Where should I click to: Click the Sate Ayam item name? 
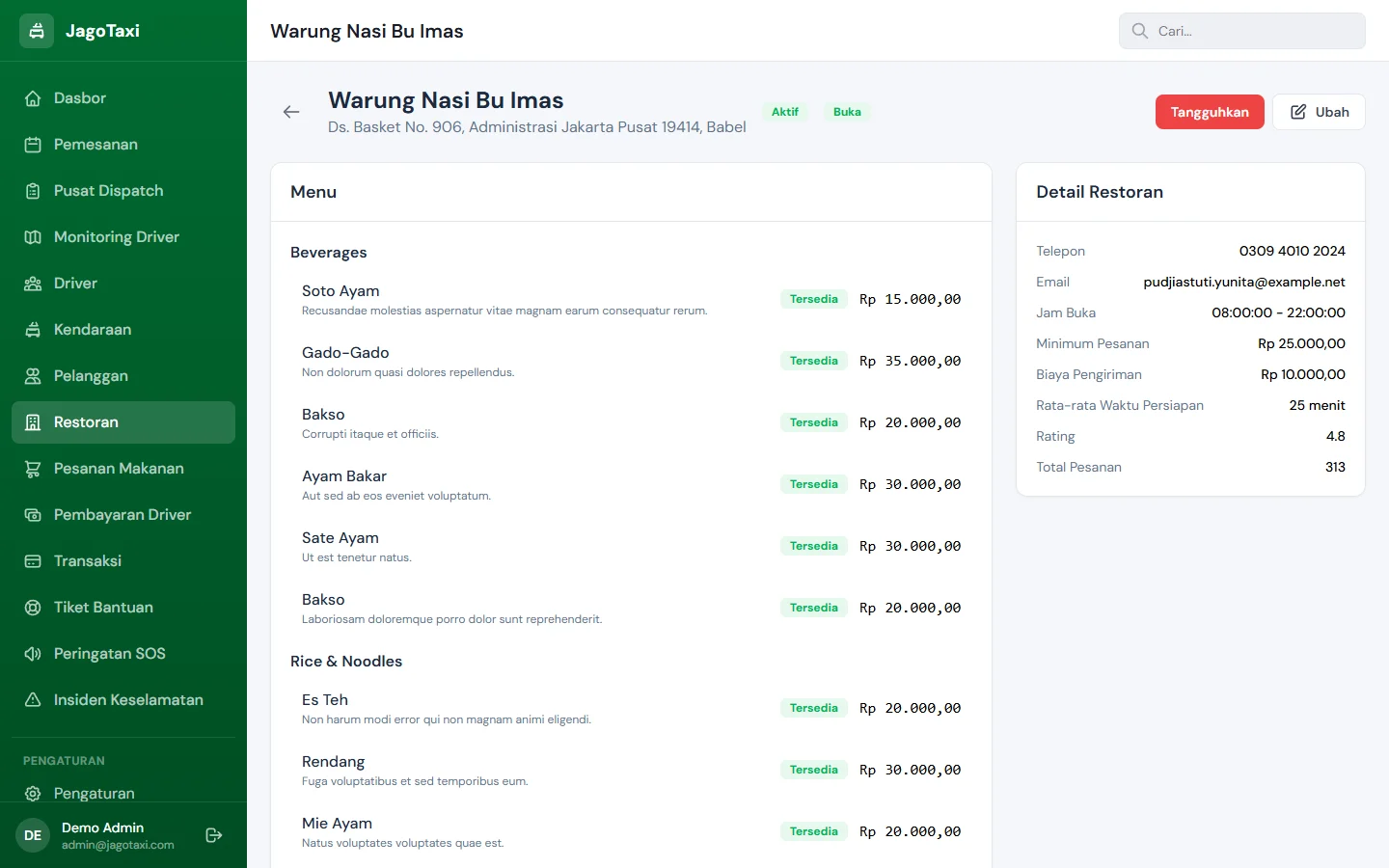point(340,538)
